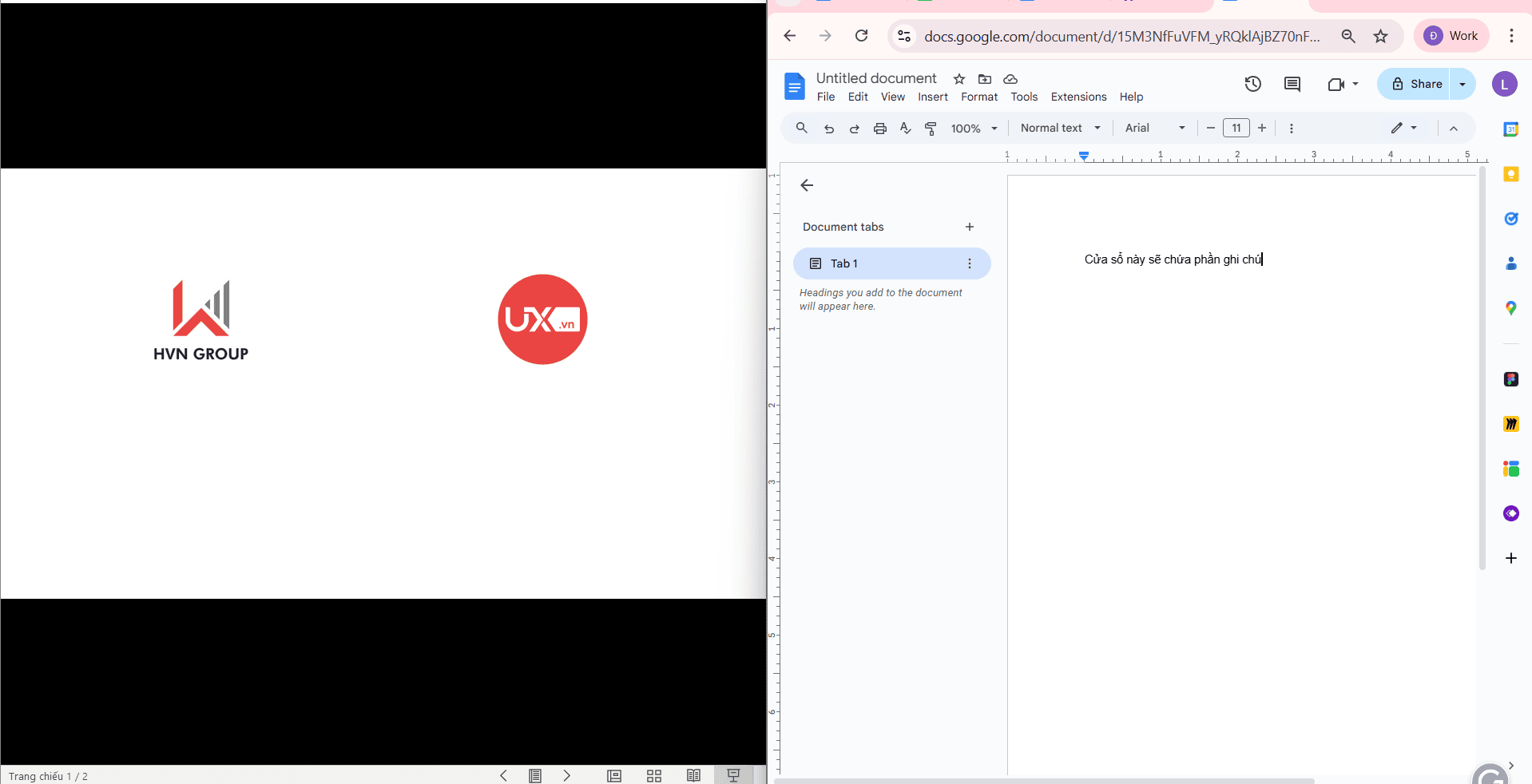Open the Tasks side panel
The height and width of the screenshot is (784, 1532).
click(x=1511, y=219)
